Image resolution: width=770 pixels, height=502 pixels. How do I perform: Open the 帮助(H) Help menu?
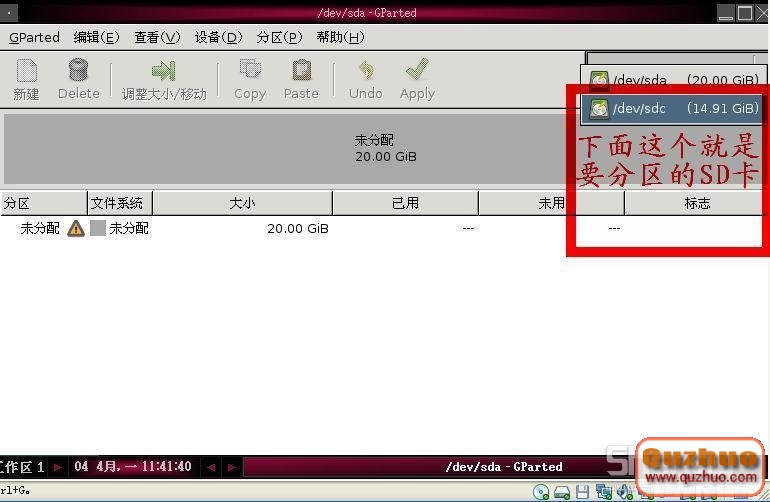click(340, 37)
